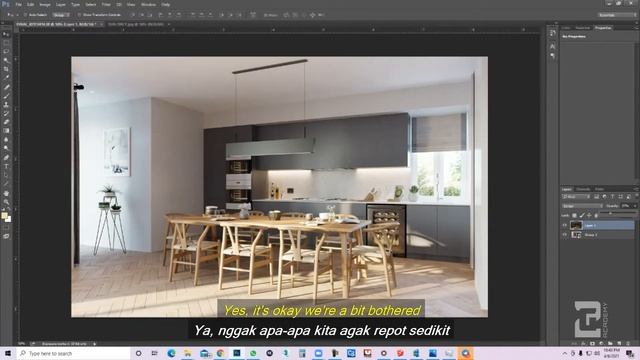640x360 pixels.
Task: Open the Windows Start menu
Action: [8, 353]
